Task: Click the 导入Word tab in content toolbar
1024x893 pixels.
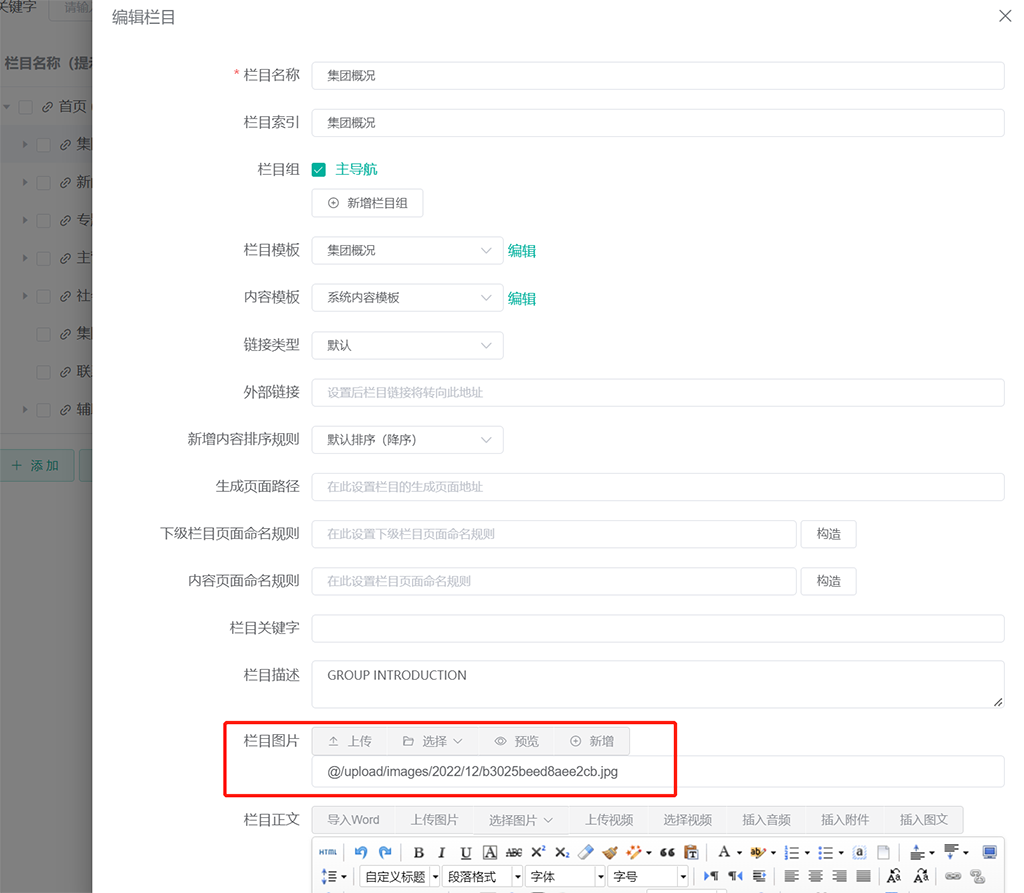Action: (353, 820)
